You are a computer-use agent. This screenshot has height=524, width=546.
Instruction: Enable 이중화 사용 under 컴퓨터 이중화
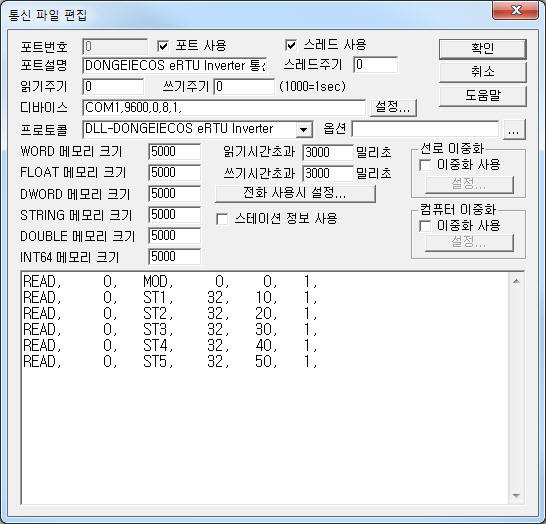pyautogui.click(x=425, y=226)
